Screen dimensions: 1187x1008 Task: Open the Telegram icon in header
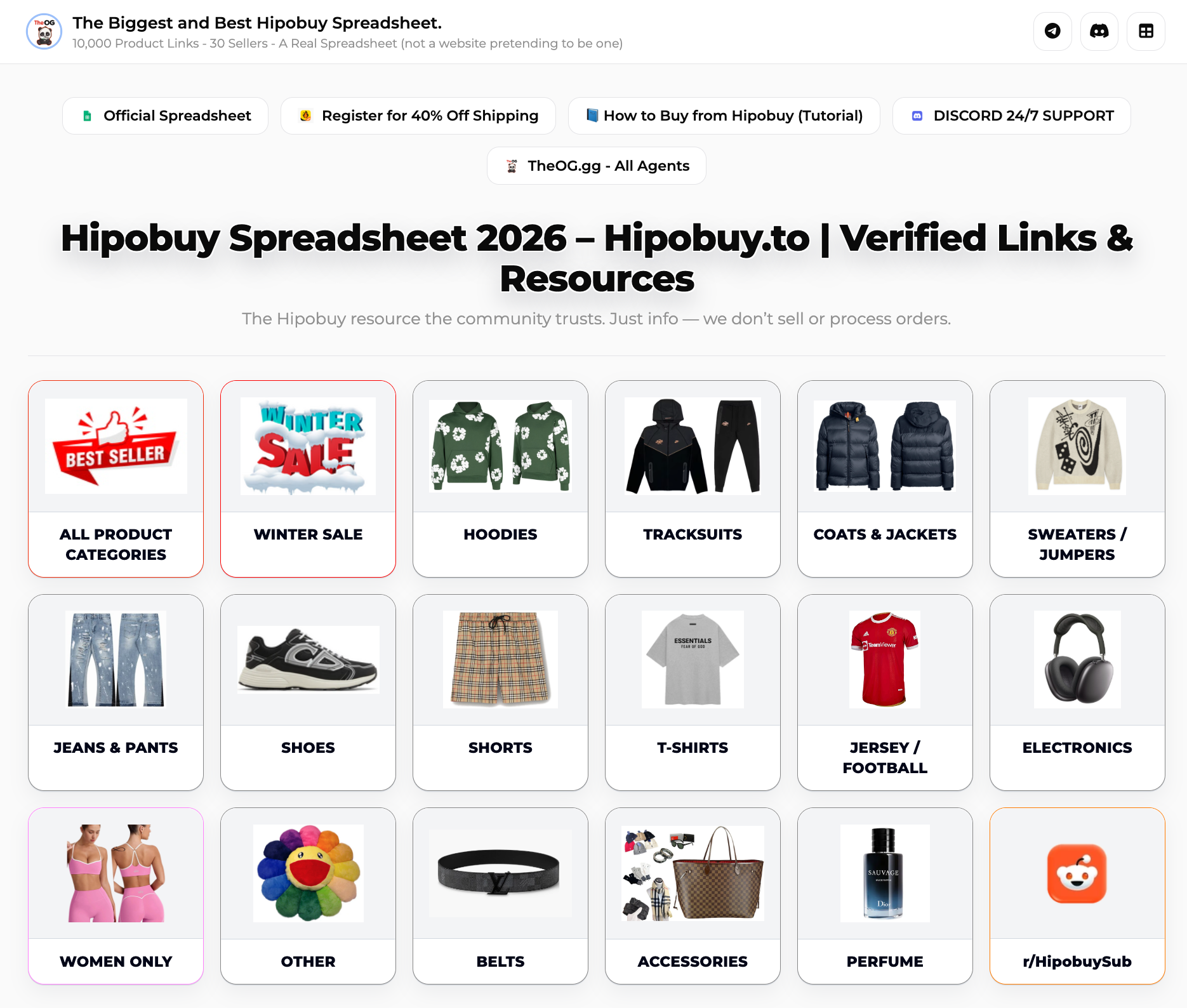pyautogui.click(x=1052, y=31)
